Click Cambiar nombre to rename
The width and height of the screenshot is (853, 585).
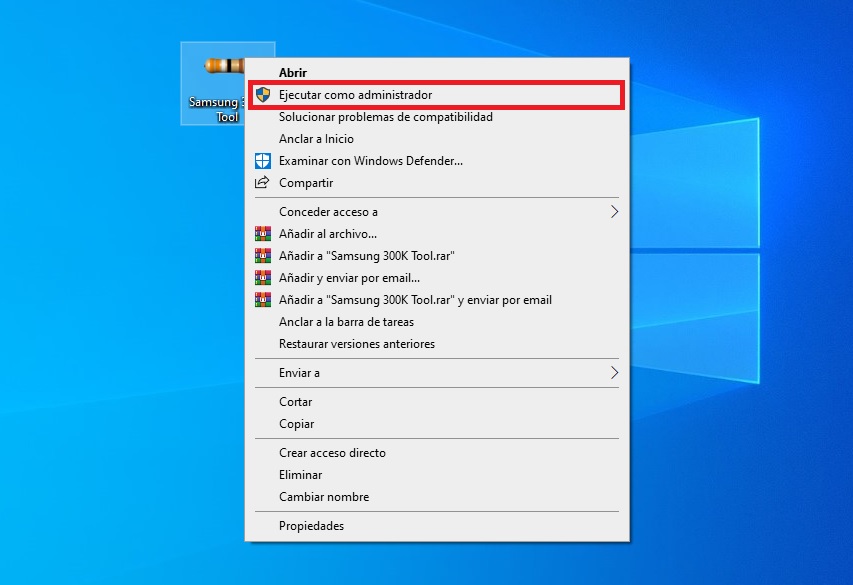tap(437, 497)
